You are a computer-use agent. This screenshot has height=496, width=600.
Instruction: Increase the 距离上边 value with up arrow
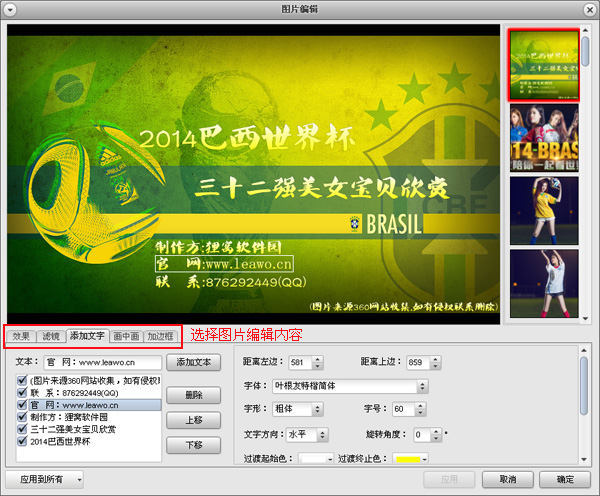pyautogui.click(x=435, y=359)
